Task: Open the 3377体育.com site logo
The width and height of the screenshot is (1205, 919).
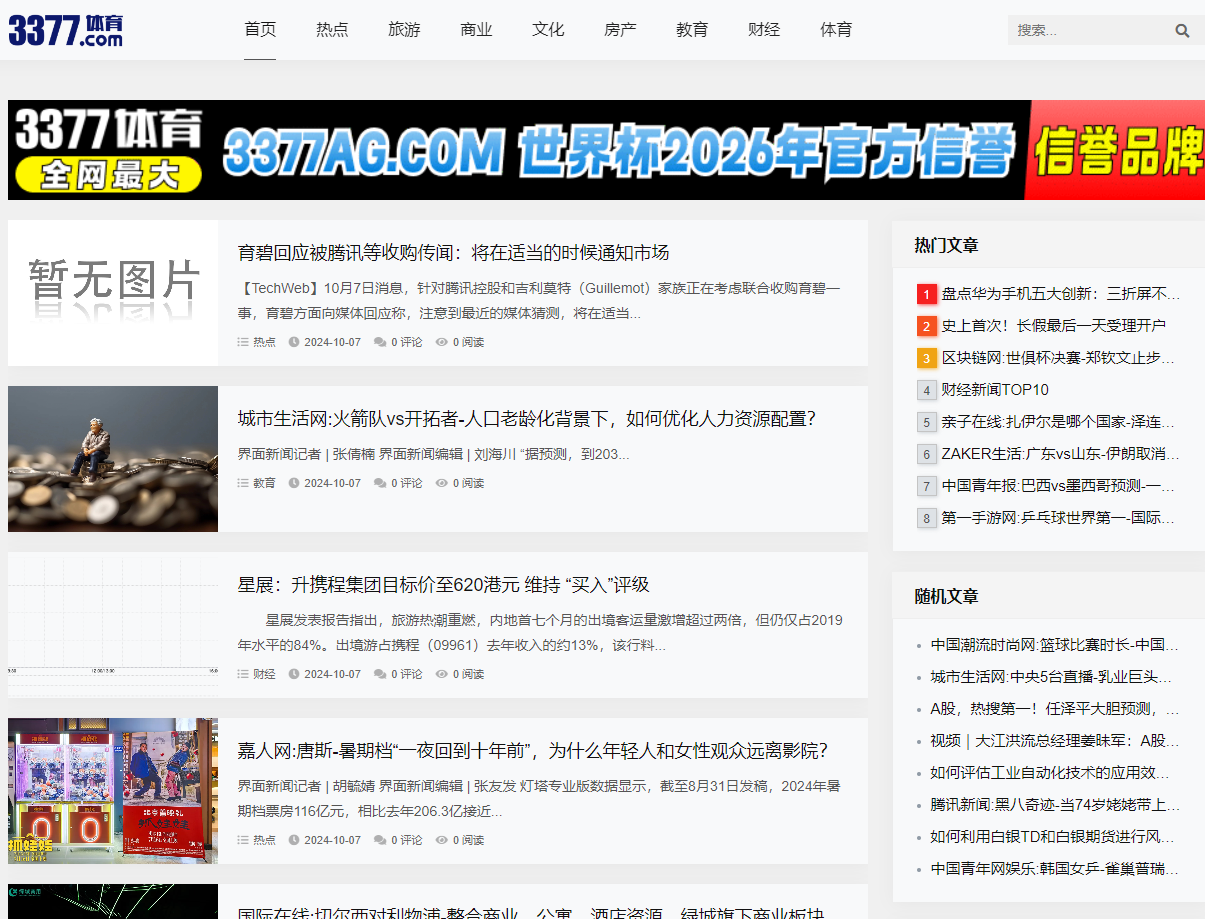Action: [66, 30]
